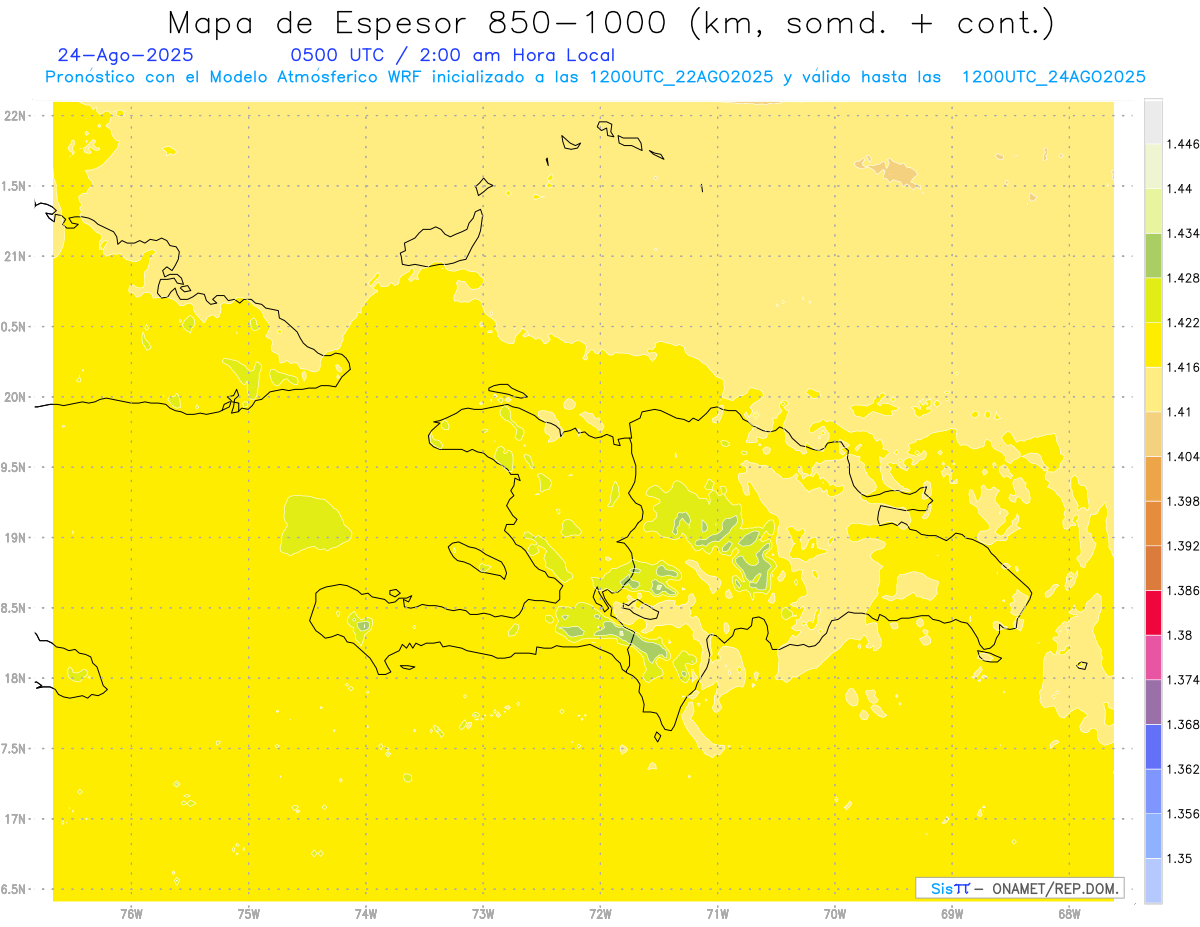The image size is (1200, 927).
Task: Select the blue legend band between 1.362 and 1.368
Action: [1153, 746]
